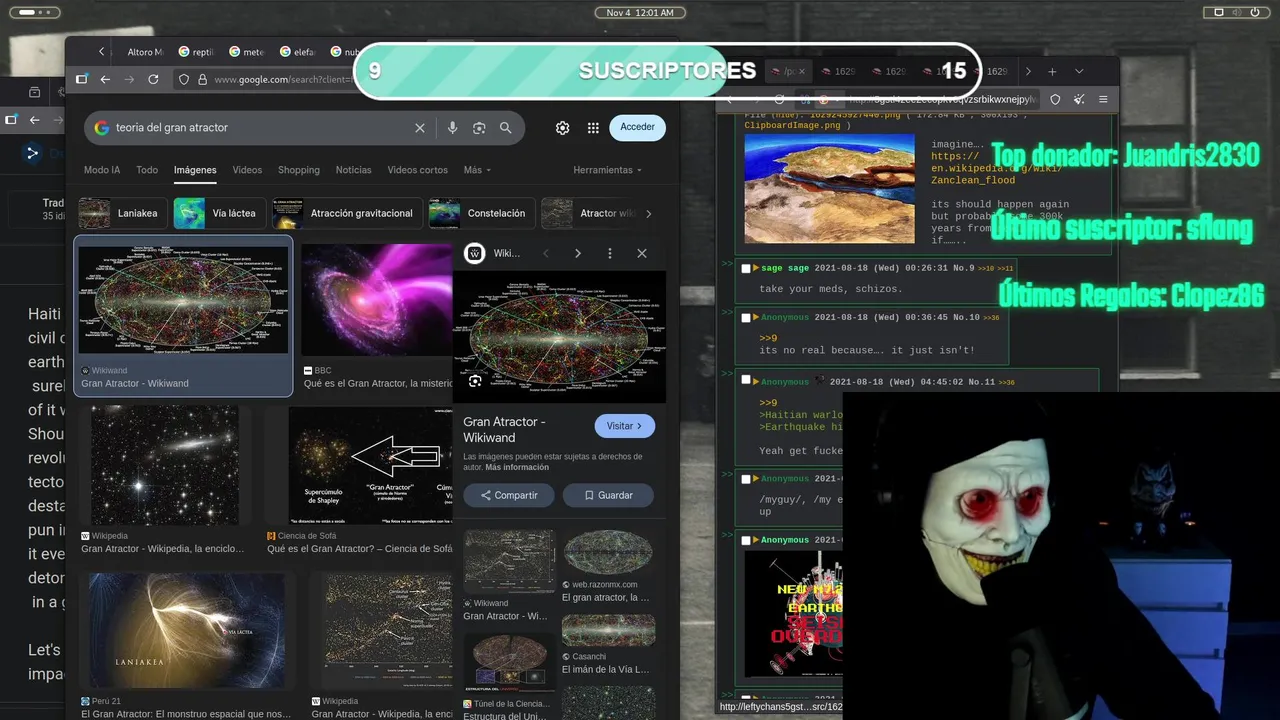Filter by the Constelación chip

tap(480, 213)
